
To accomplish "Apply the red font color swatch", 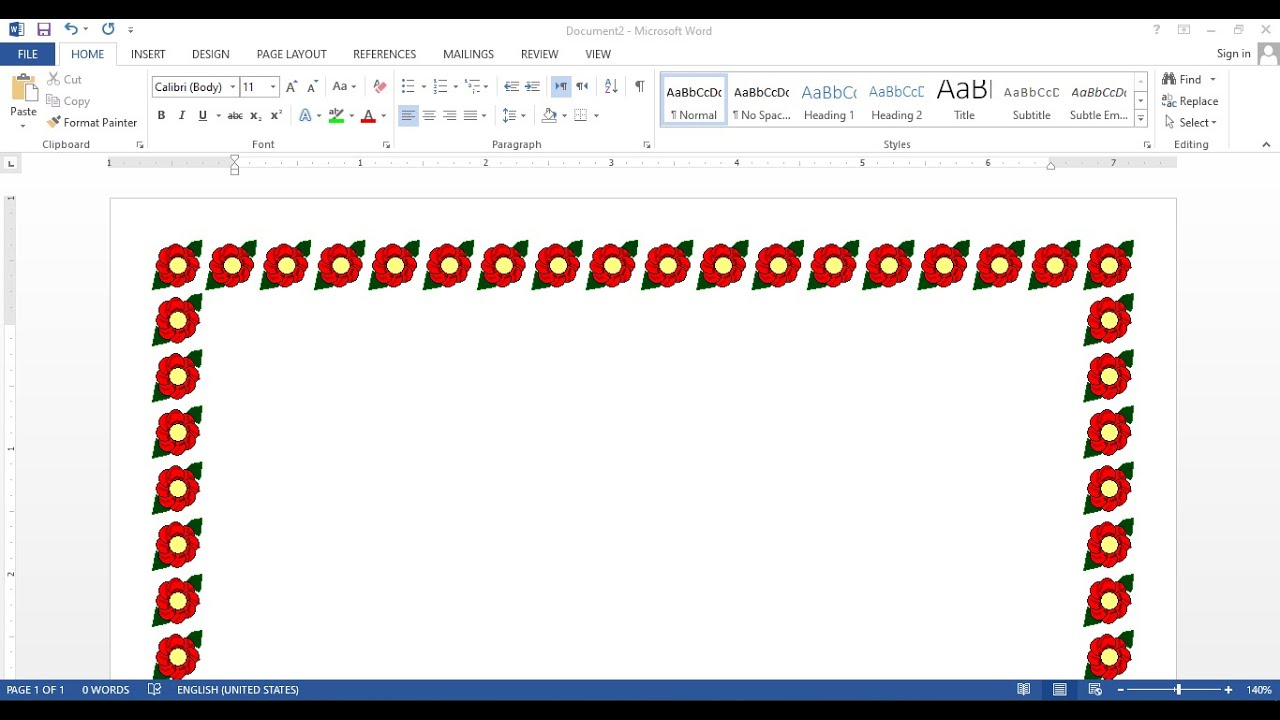I will (x=367, y=116).
